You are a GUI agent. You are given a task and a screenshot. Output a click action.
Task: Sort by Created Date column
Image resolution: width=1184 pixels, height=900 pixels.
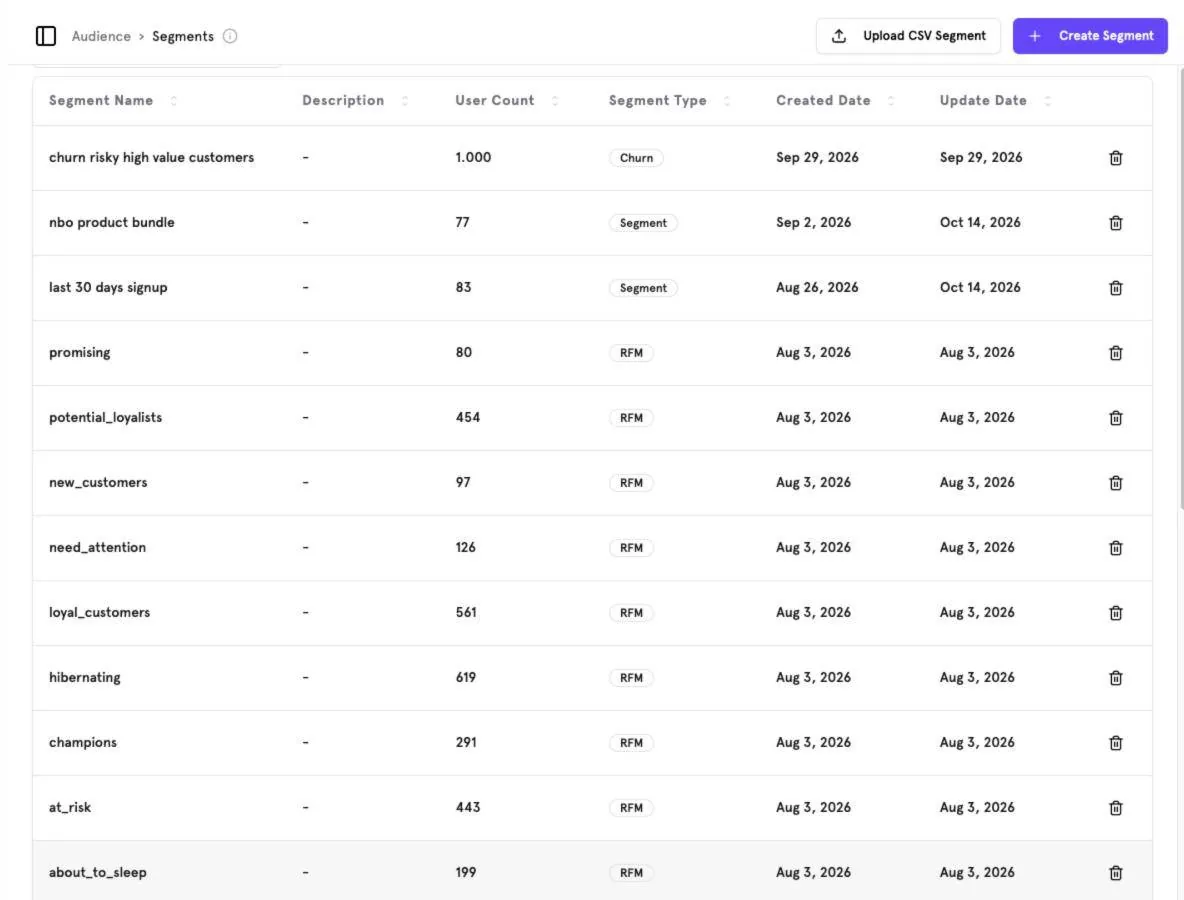coord(891,100)
